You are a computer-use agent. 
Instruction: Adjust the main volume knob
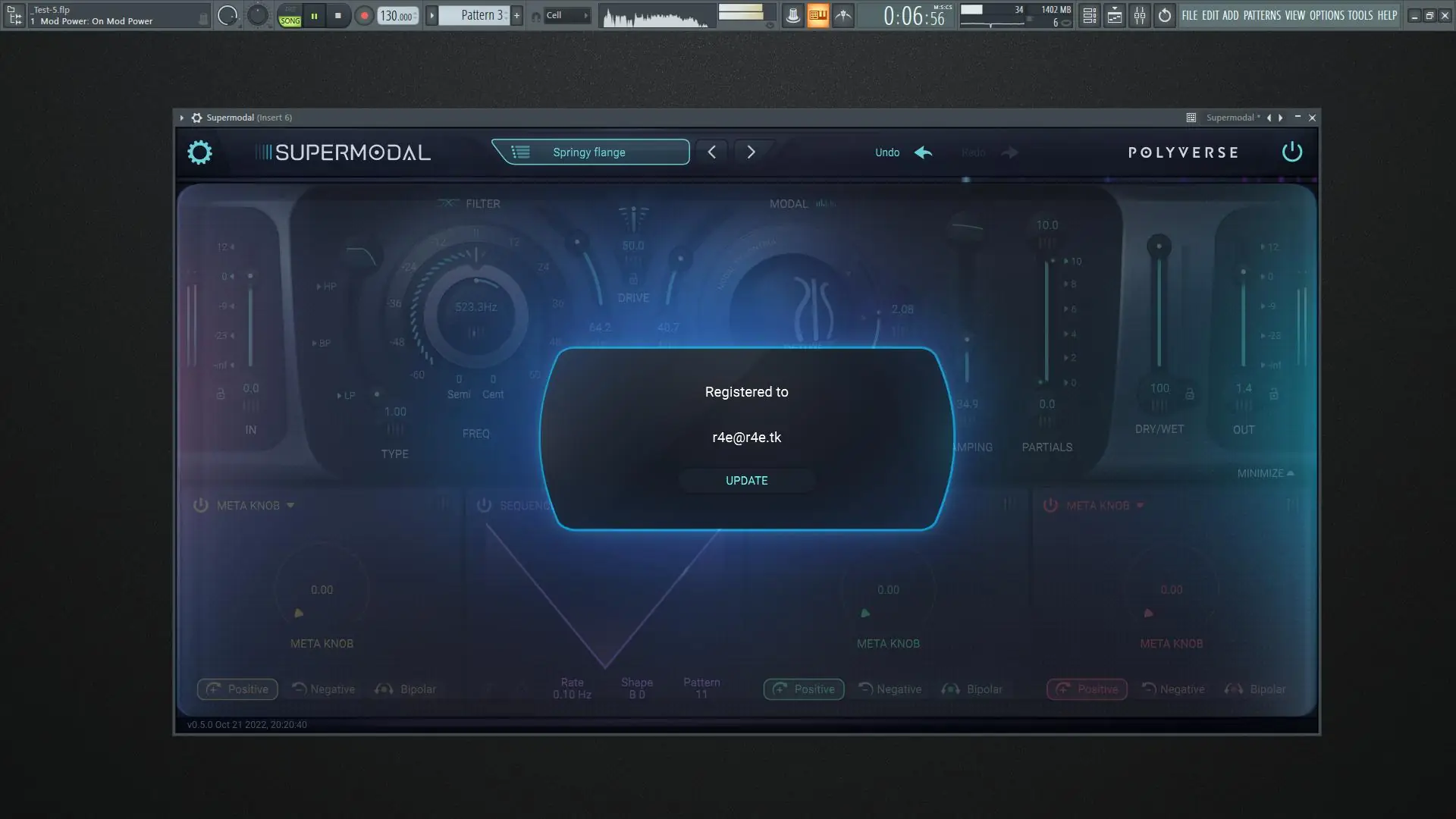pos(227,15)
